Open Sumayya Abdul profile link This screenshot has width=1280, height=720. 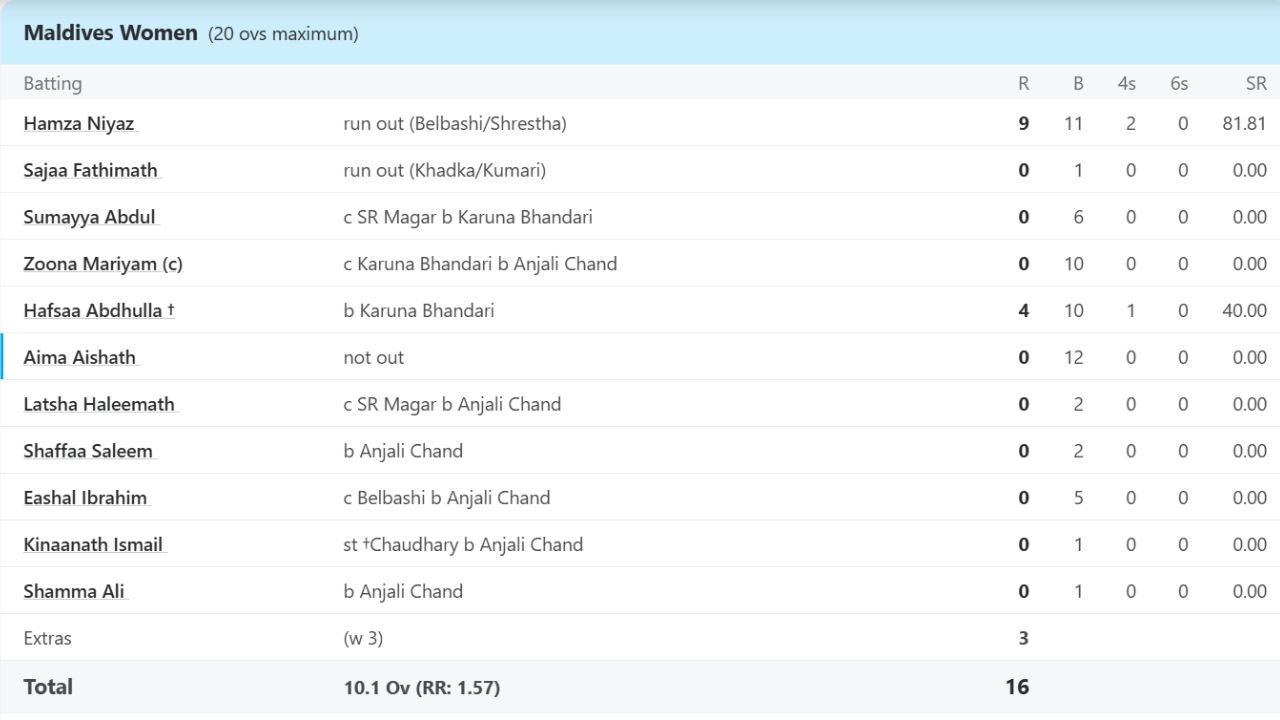[89, 218]
